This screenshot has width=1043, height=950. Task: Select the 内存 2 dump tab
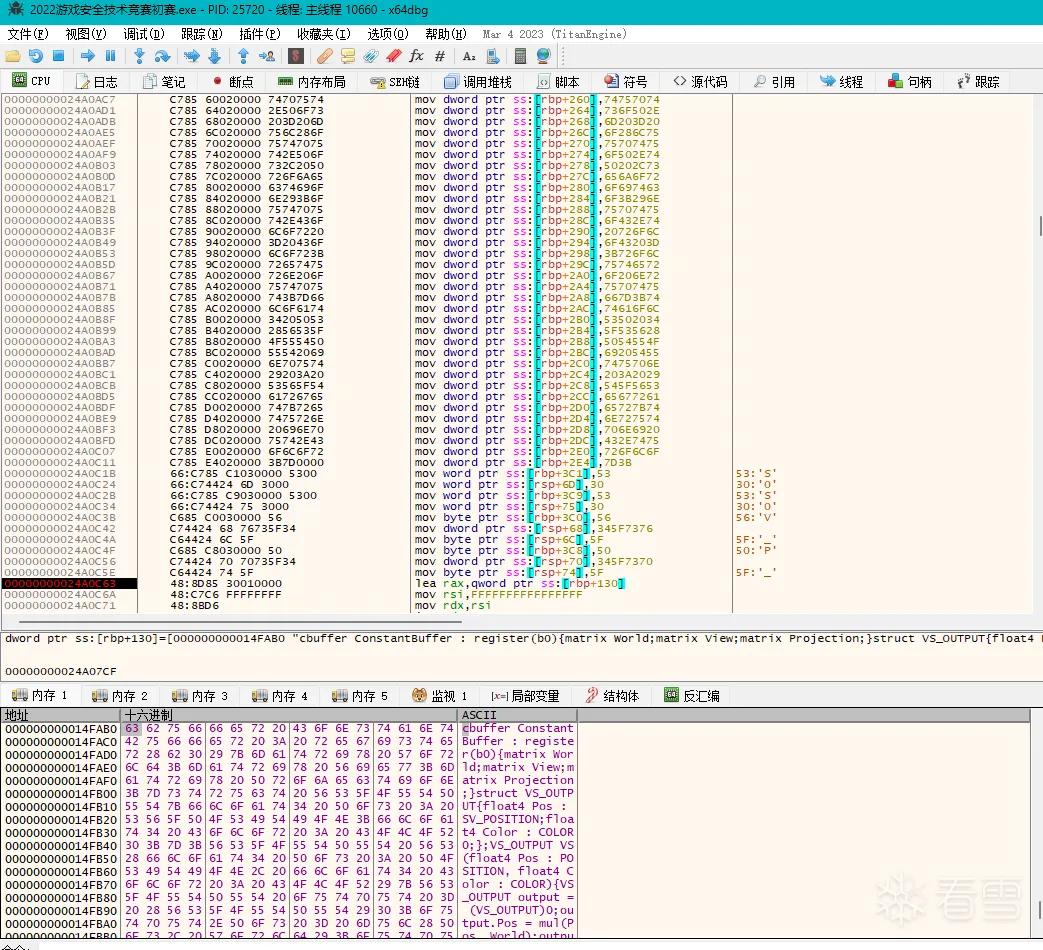120,696
